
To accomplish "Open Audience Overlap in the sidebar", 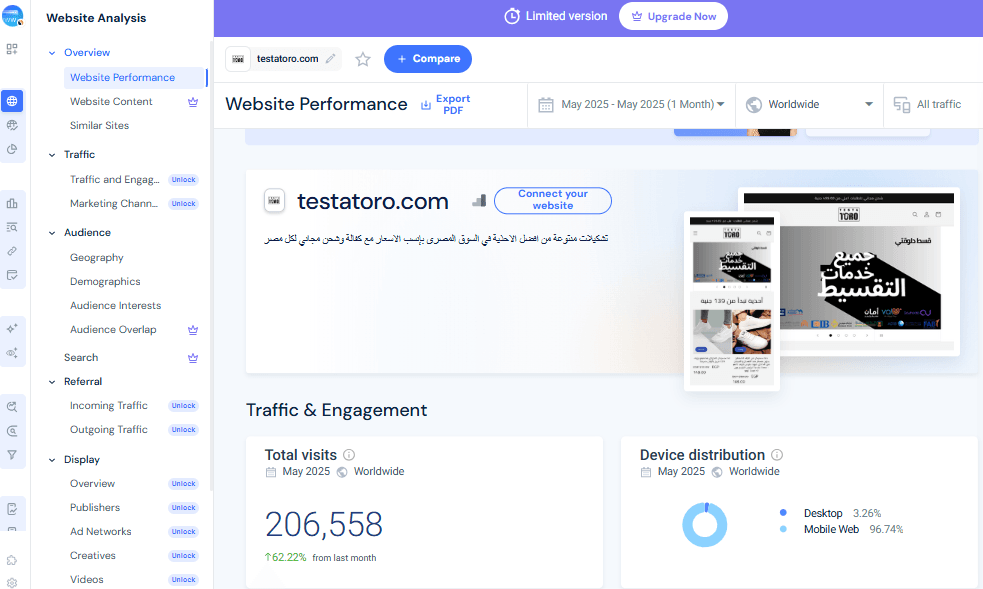I will pos(113,330).
